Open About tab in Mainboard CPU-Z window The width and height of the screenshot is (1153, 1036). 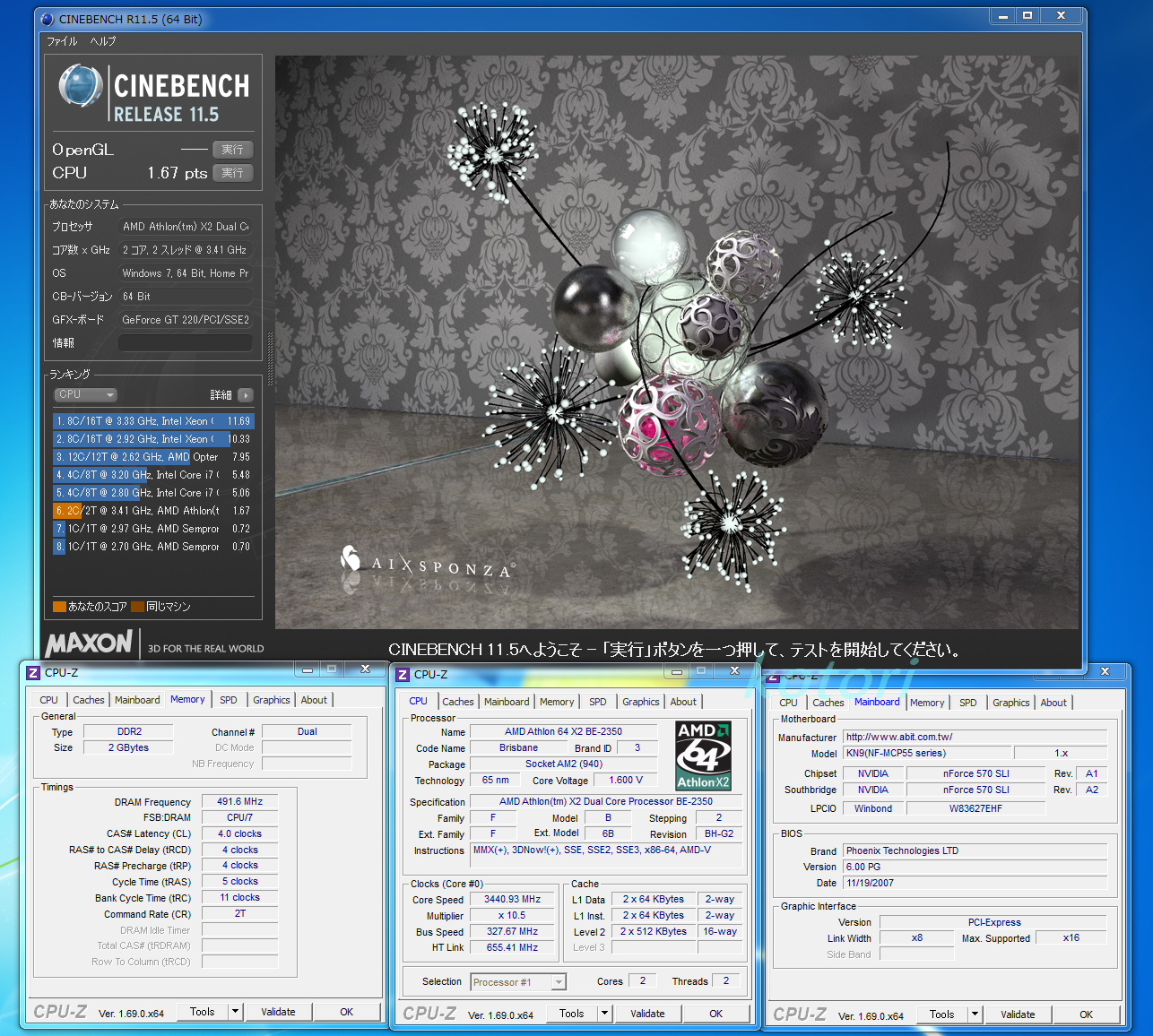pos(1053,703)
